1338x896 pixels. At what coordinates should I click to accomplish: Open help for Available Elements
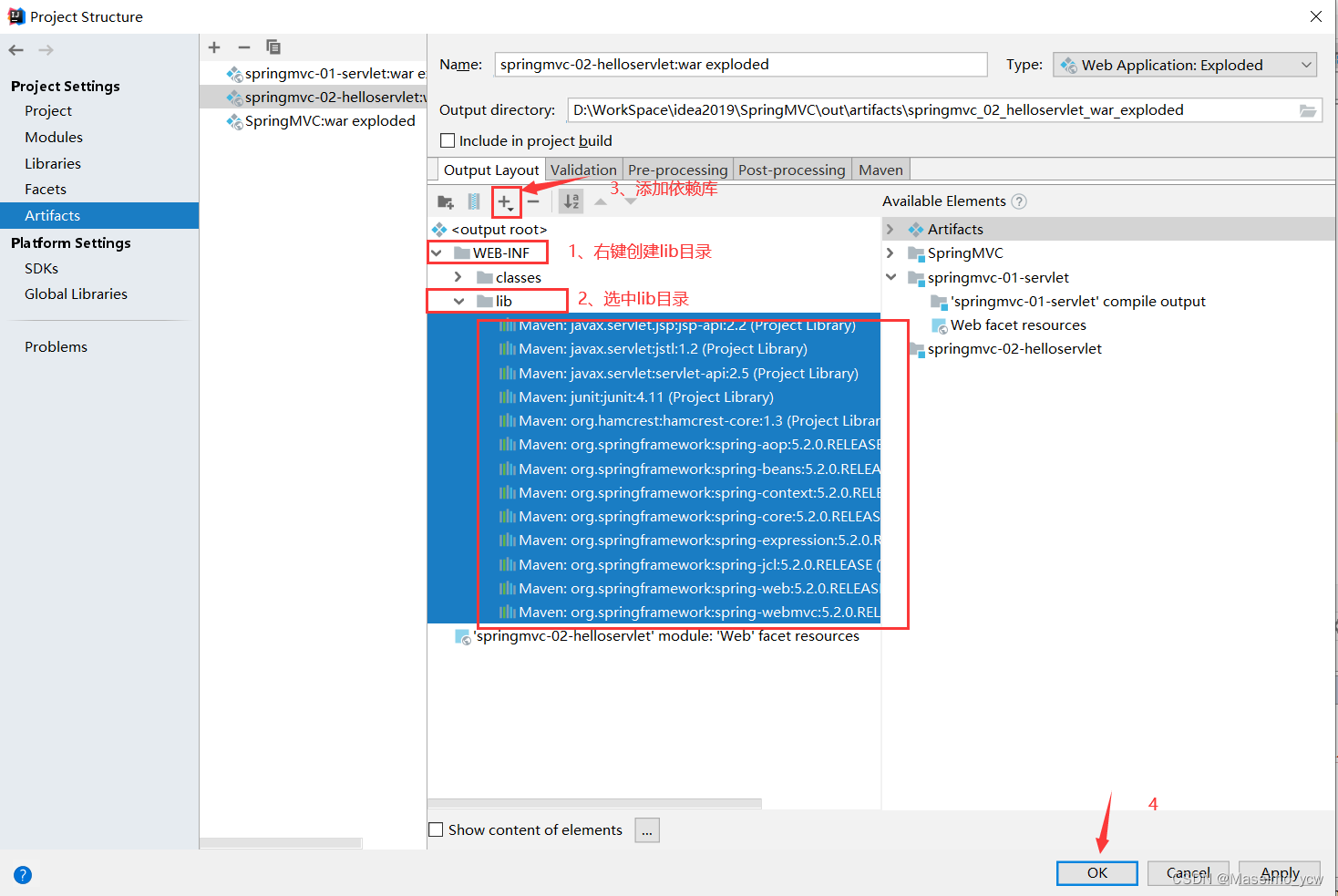click(1019, 201)
